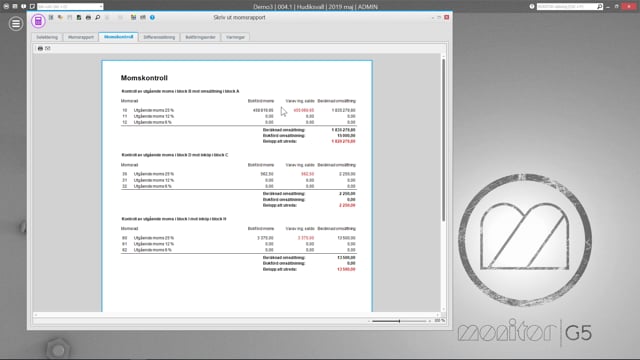Image resolution: width=640 pixels, height=360 pixels.
Task: Click the scroll down arrow of the report preview
Action: [443, 309]
